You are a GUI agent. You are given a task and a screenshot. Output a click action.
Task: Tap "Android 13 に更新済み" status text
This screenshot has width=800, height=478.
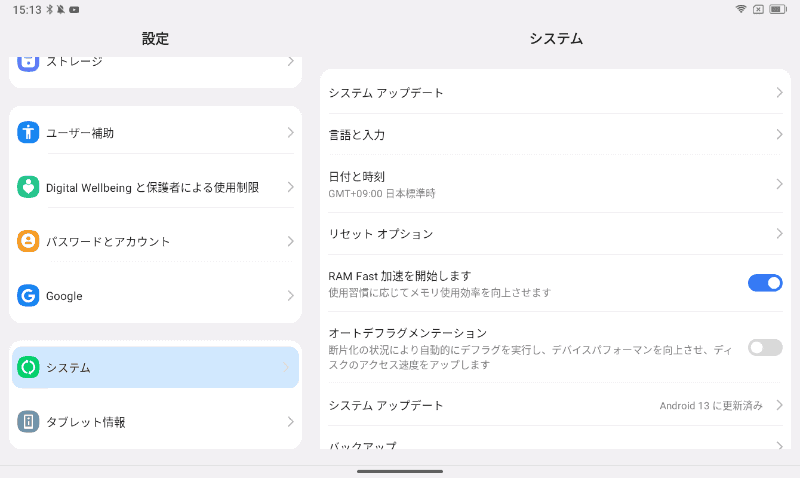click(x=711, y=406)
